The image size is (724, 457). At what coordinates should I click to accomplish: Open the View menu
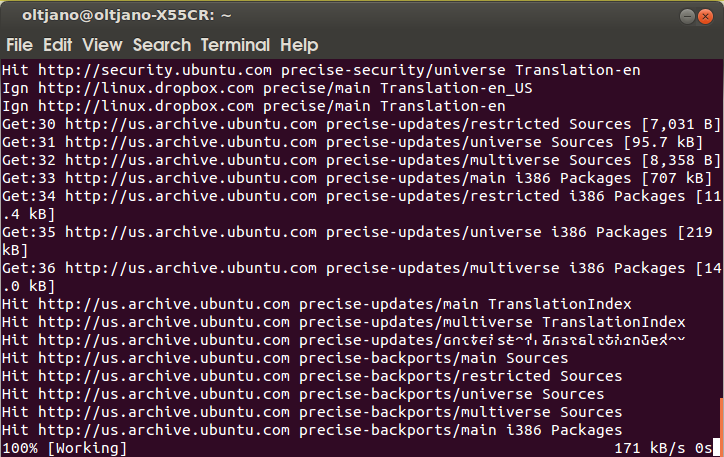tap(102, 45)
